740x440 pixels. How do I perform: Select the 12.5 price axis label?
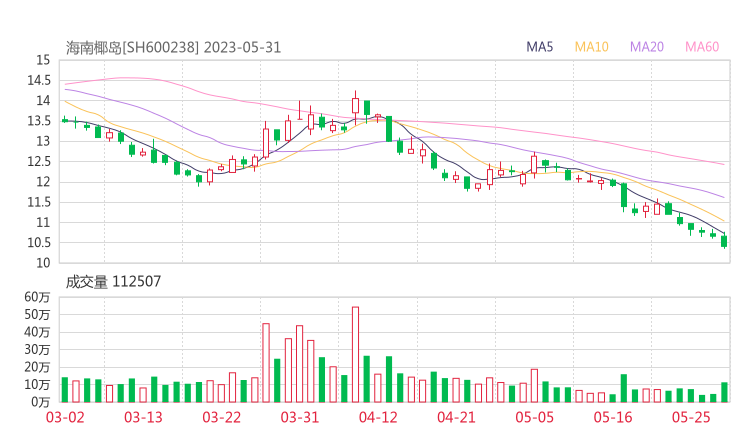tap(39, 161)
